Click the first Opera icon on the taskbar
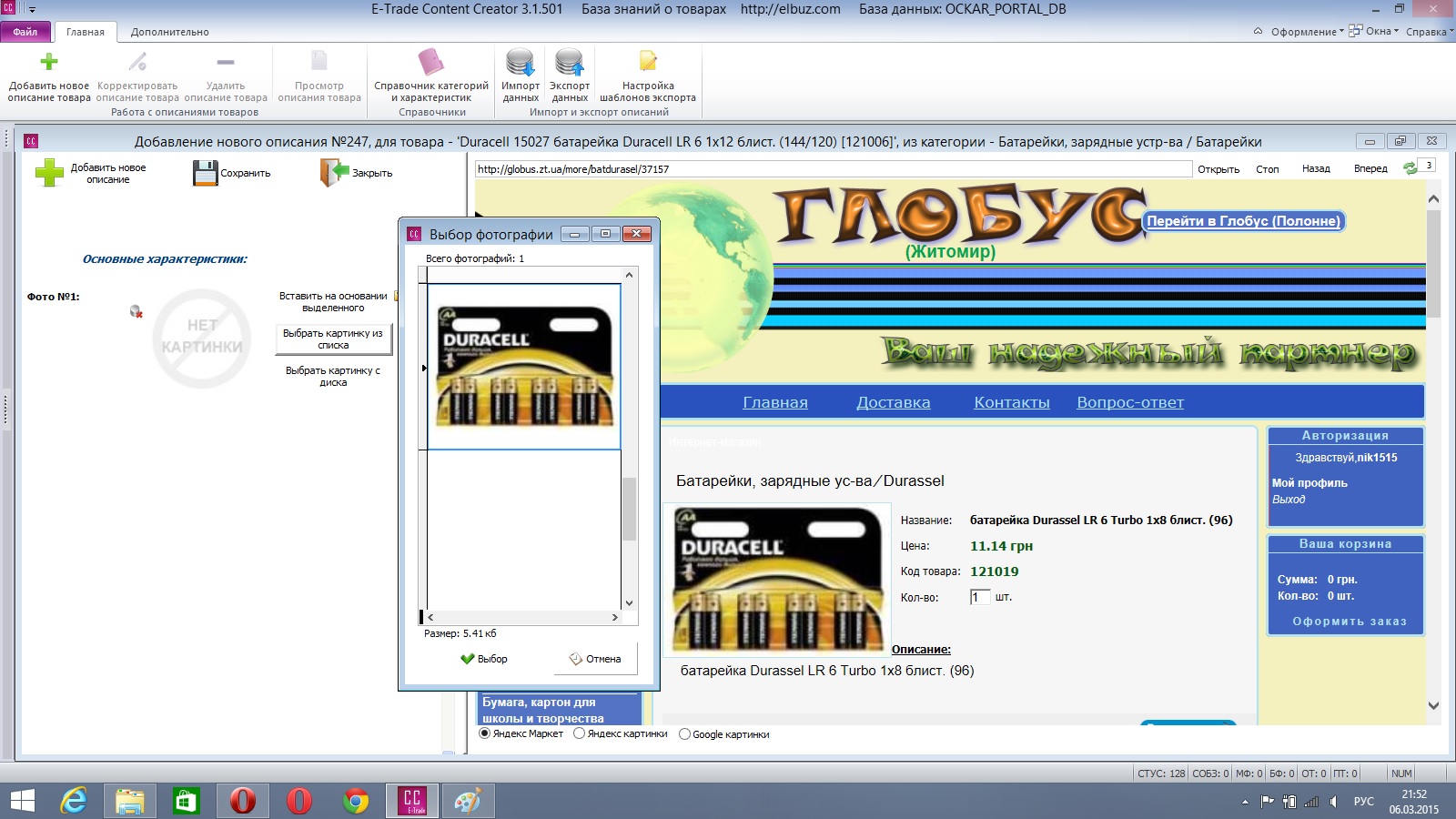The height and width of the screenshot is (819, 1456). (x=243, y=801)
